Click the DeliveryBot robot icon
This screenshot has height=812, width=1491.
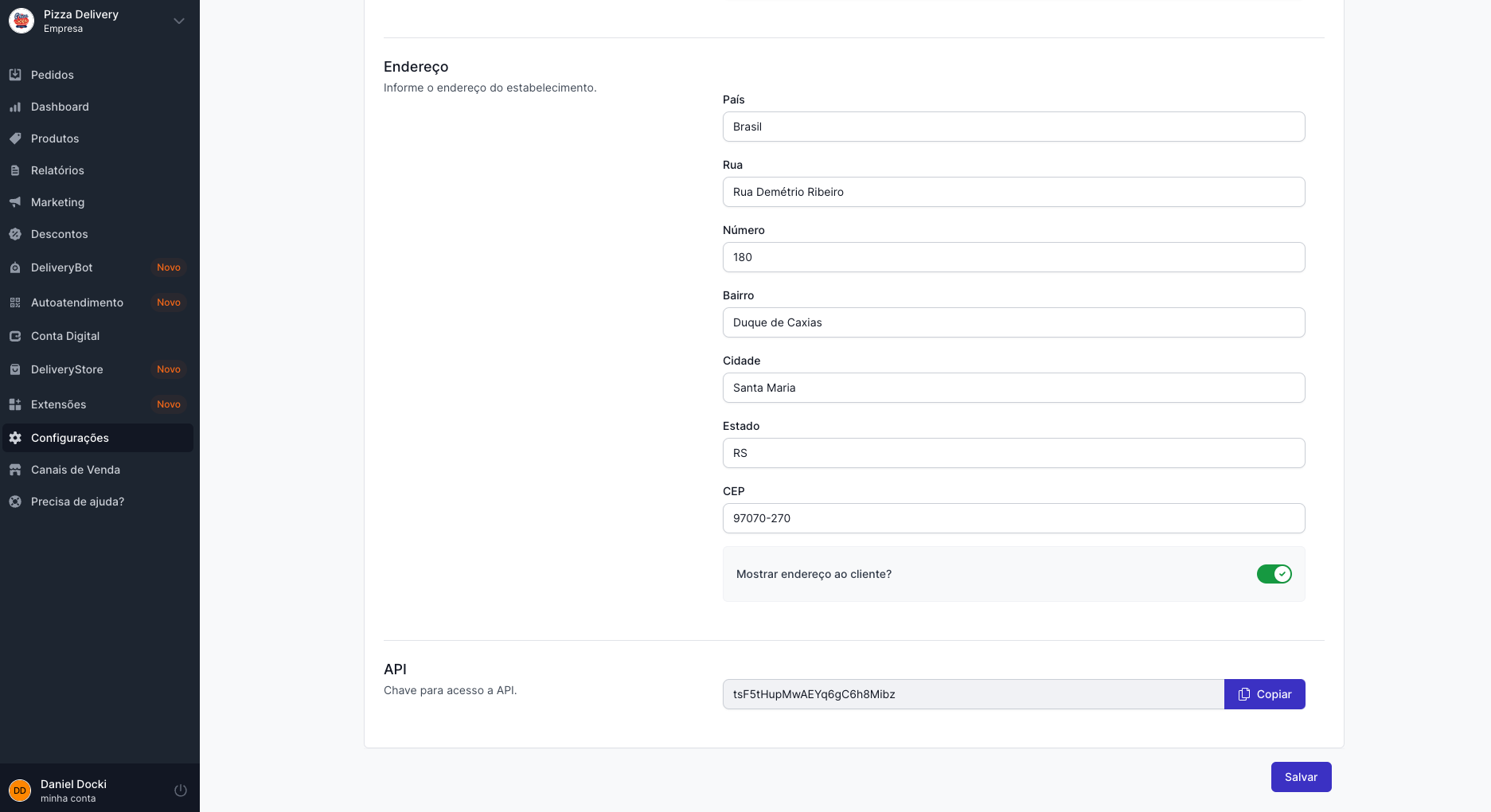click(x=15, y=268)
